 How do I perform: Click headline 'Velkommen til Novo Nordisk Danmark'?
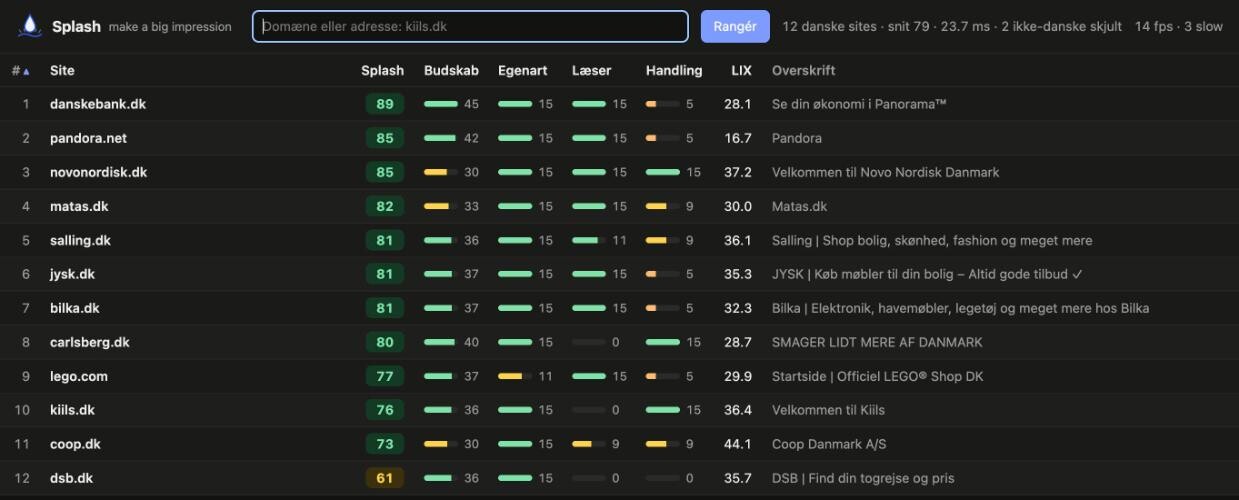coord(885,172)
